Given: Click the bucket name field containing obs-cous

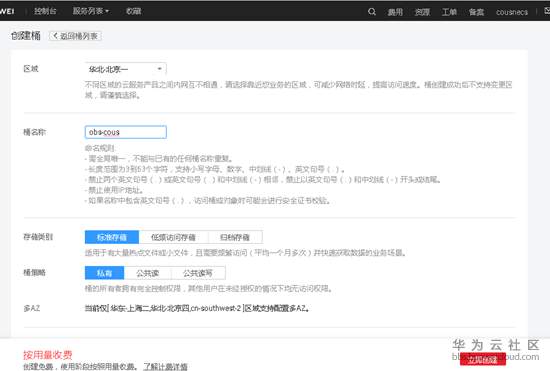Looking at the screenshot, I should [x=126, y=132].
